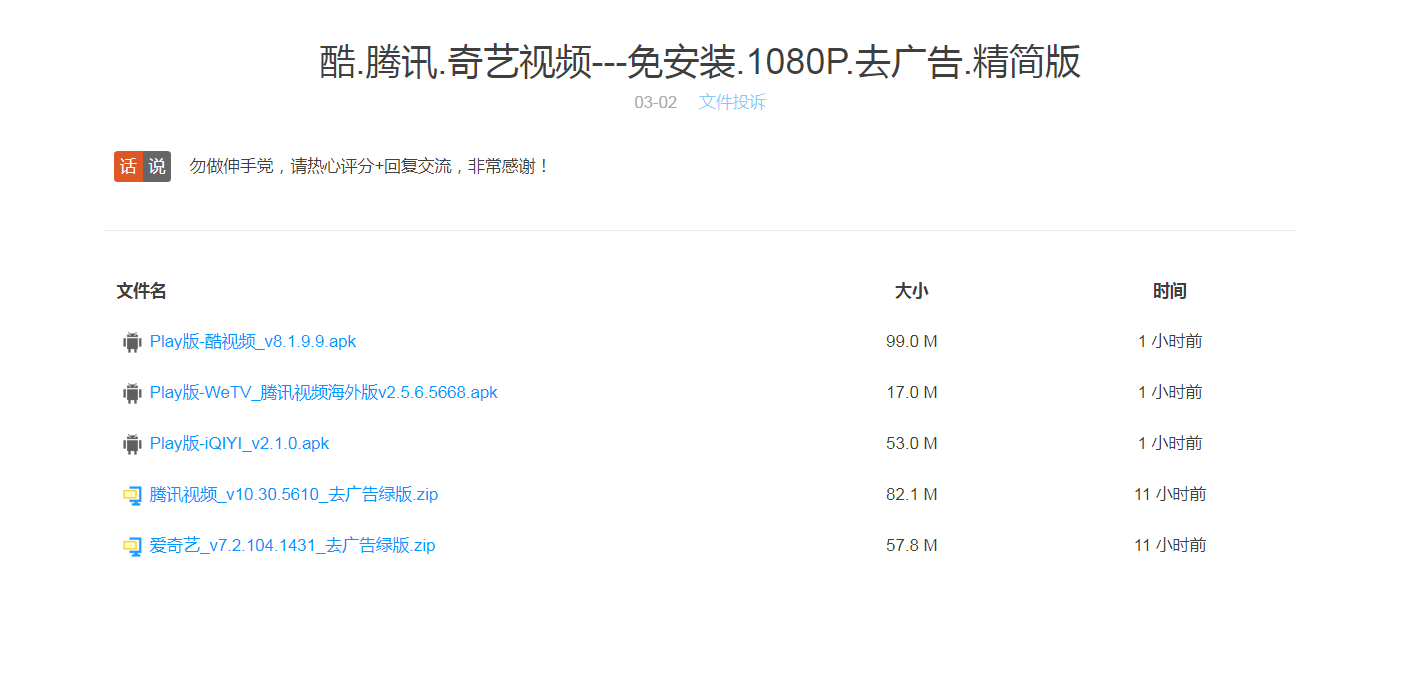
Task: Open the Play版-酷视频_v8.1.9.9.apk download link
Action: (x=253, y=341)
